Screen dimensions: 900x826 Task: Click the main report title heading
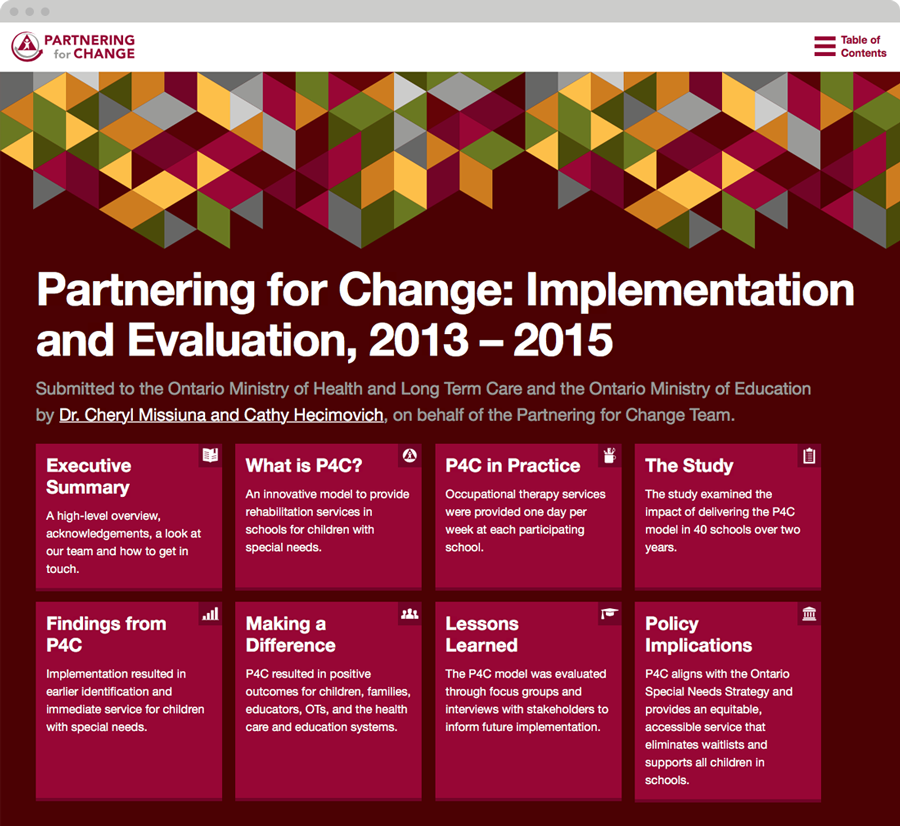(x=445, y=315)
